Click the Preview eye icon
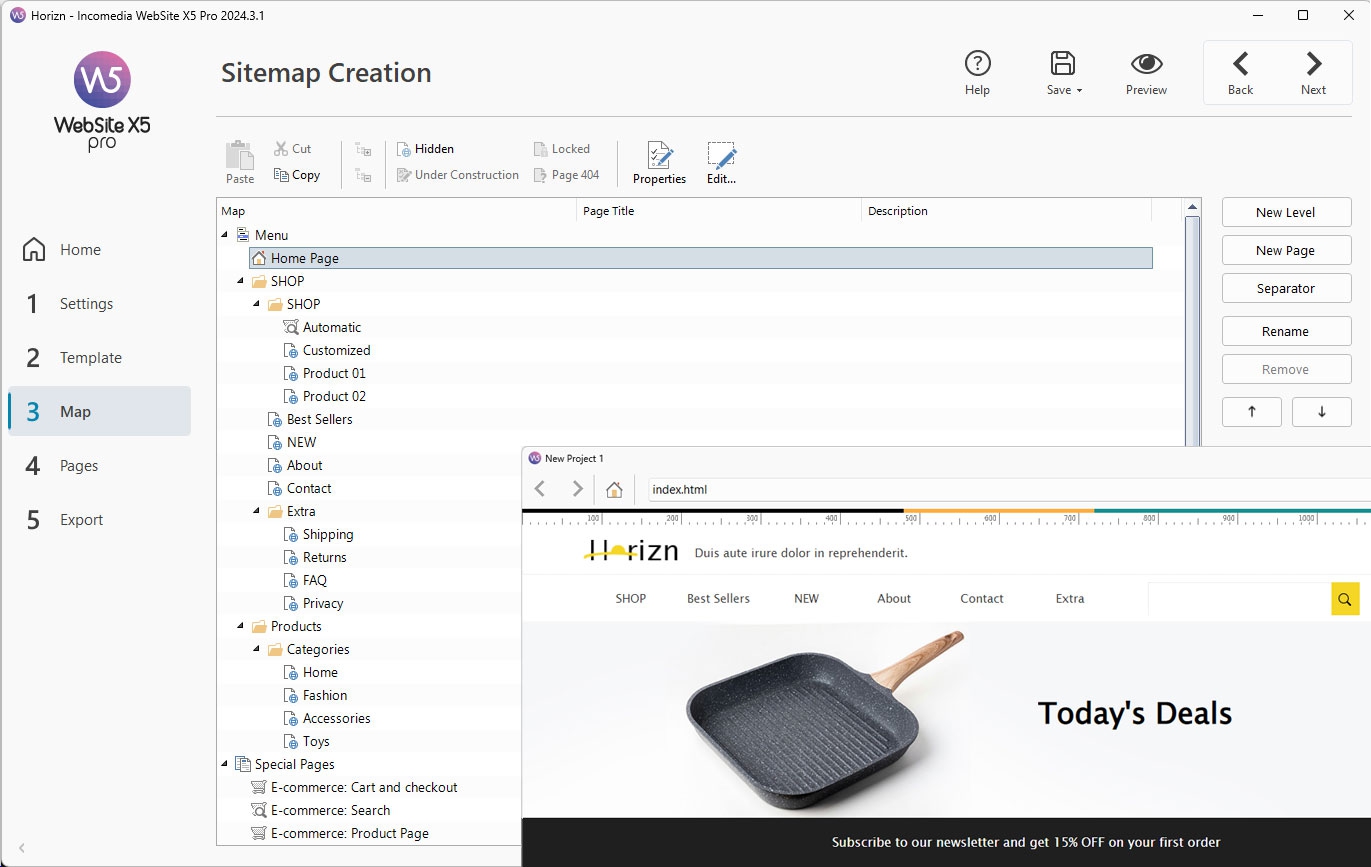 click(x=1146, y=65)
